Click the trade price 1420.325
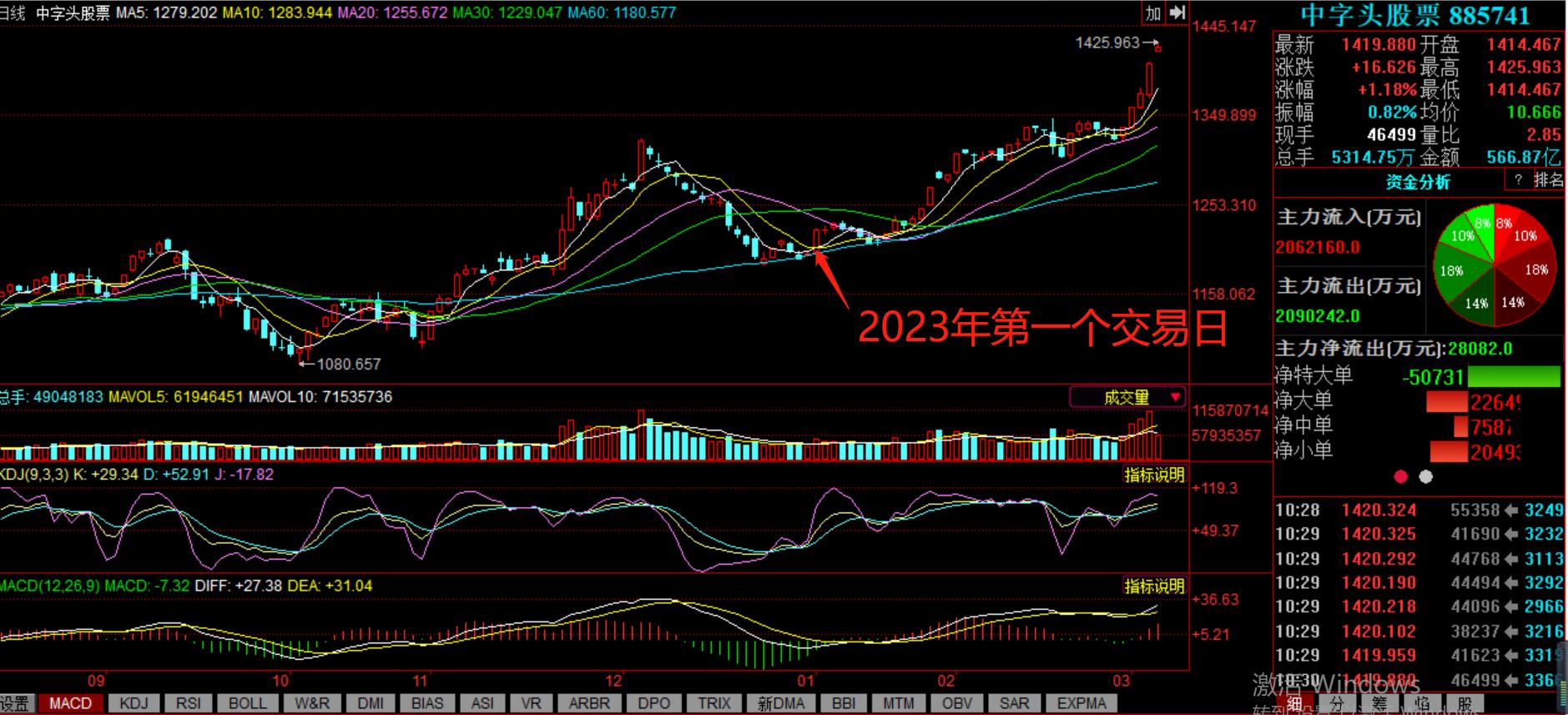Image resolution: width=1568 pixels, height=715 pixels. (x=1379, y=534)
